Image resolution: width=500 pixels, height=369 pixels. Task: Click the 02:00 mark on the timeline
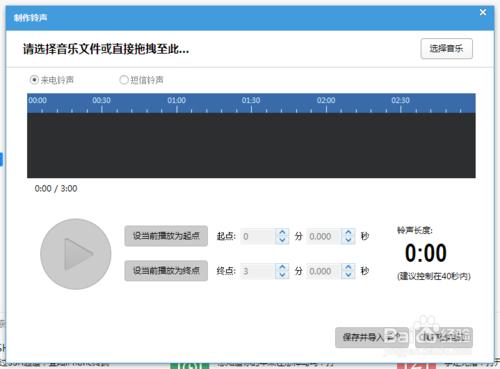(326, 101)
